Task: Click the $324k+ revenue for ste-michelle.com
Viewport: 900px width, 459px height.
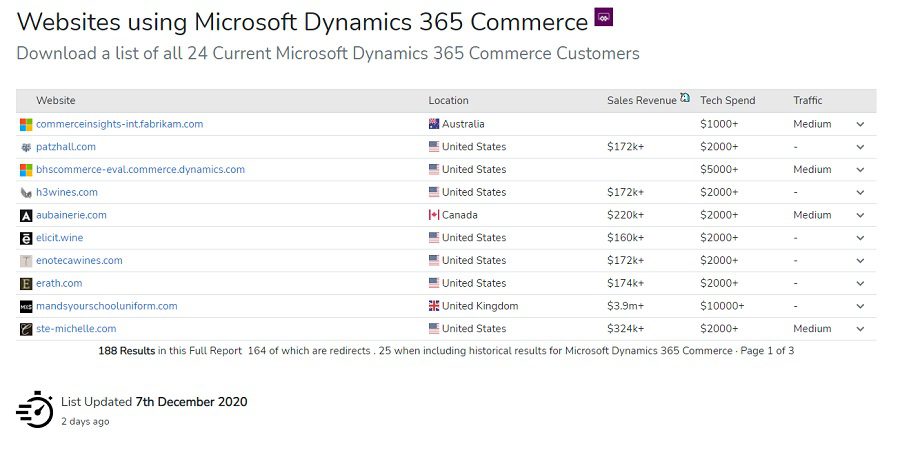Action: click(x=626, y=329)
